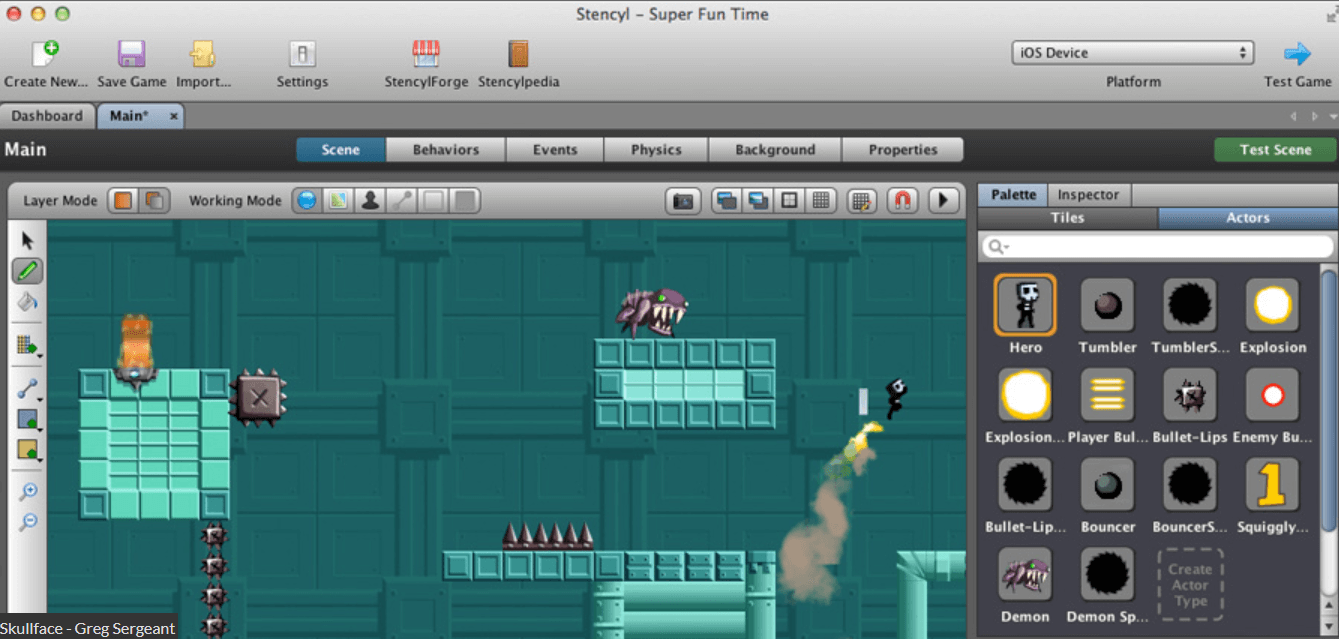Toggle the magnet snapping icon

point(902,200)
